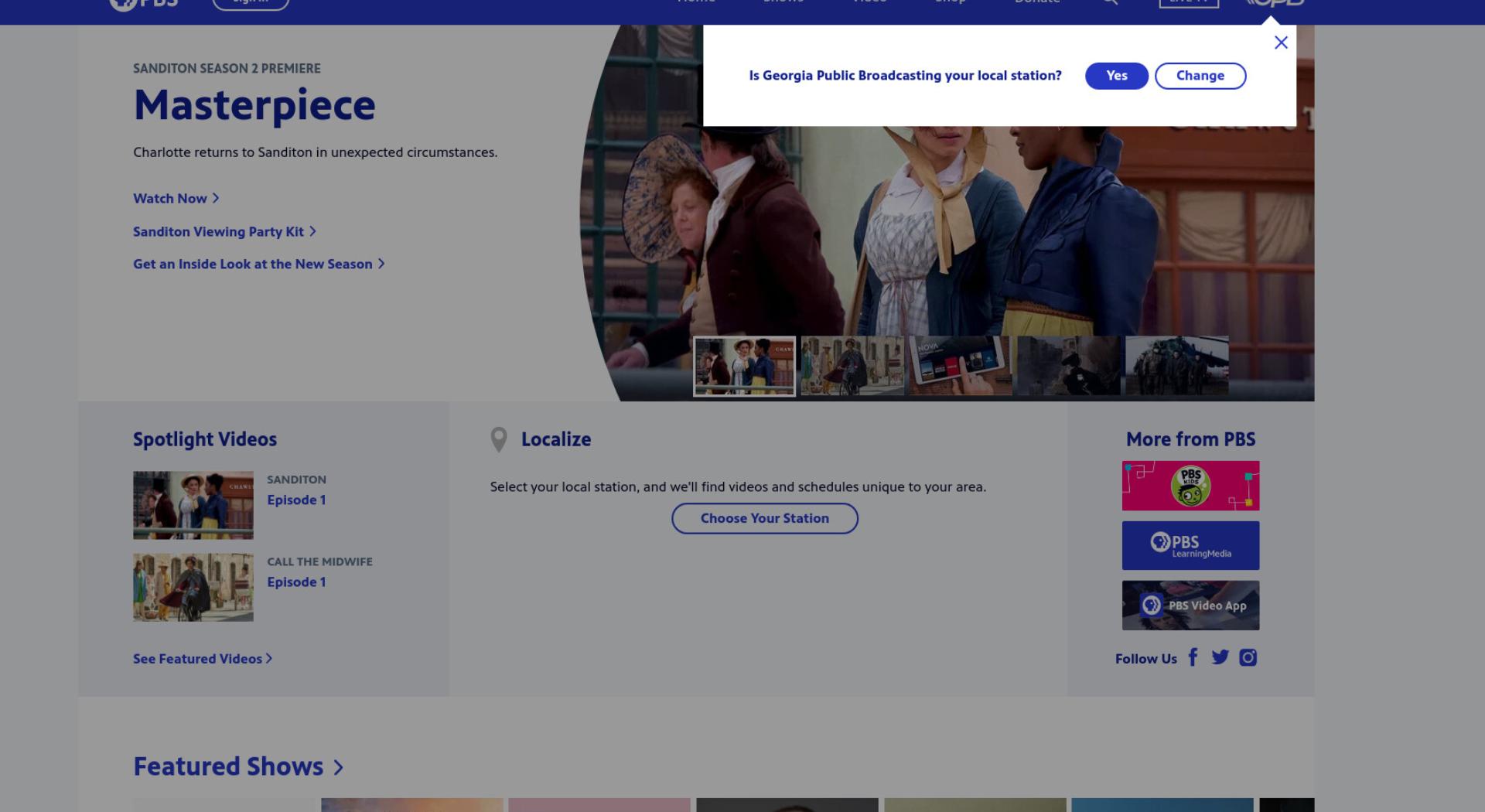Open Sanditon Episode 1 link
The width and height of the screenshot is (1485, 812).
tap(296, 500)
